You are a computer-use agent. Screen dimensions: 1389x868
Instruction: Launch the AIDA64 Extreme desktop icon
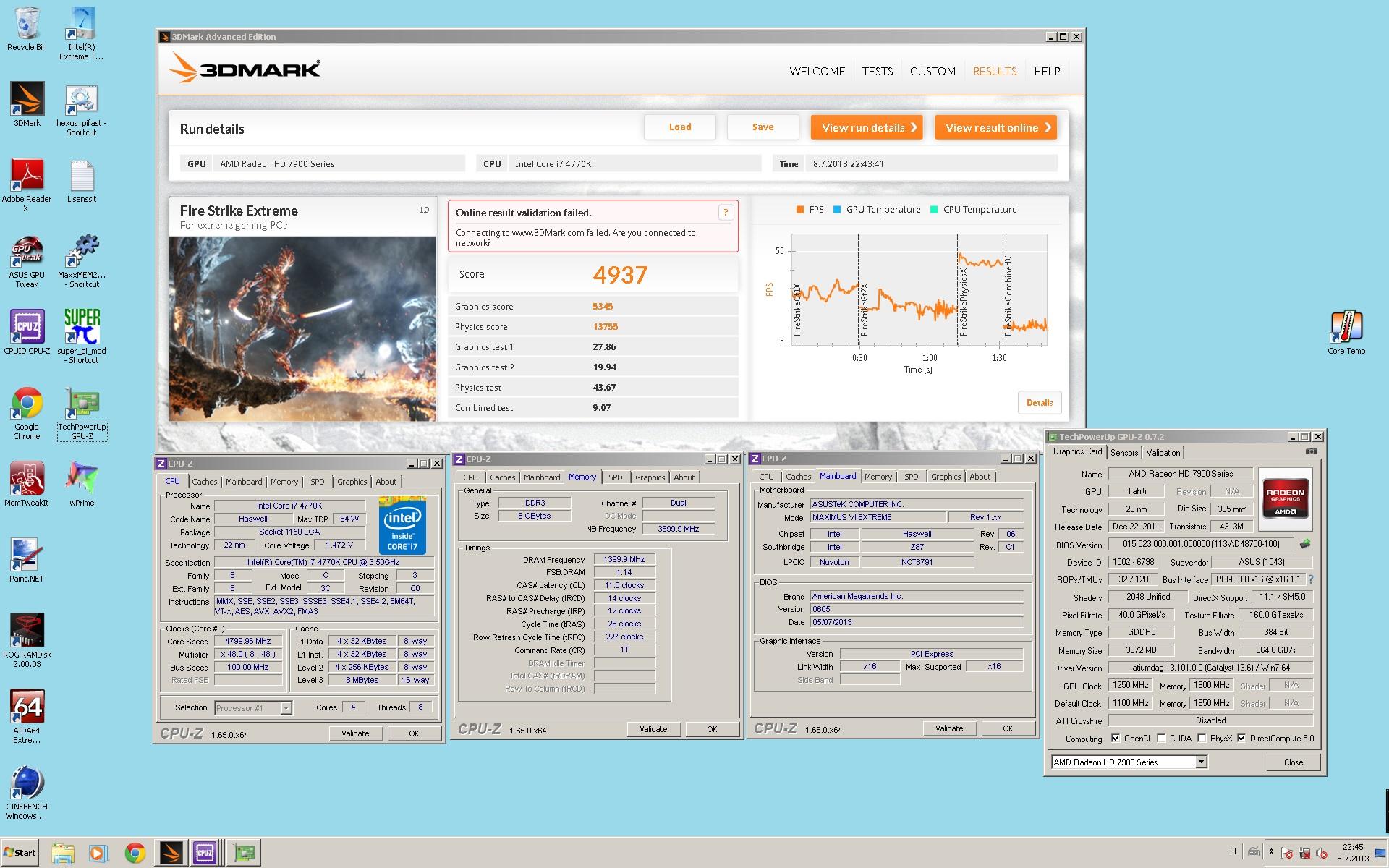tap(27, 717)
